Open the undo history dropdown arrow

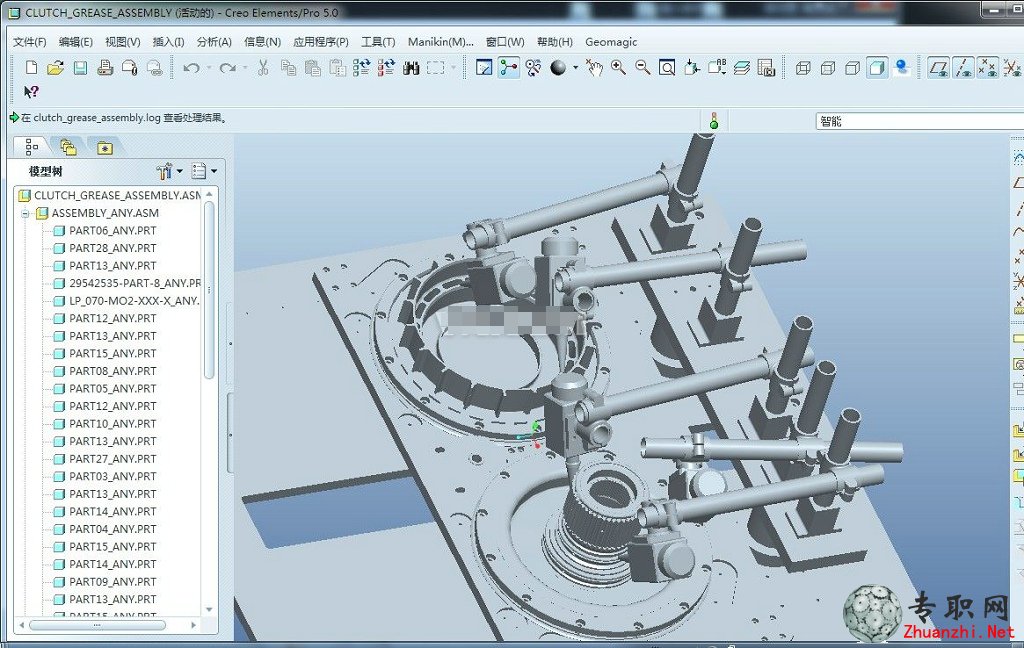coord(208,67)
